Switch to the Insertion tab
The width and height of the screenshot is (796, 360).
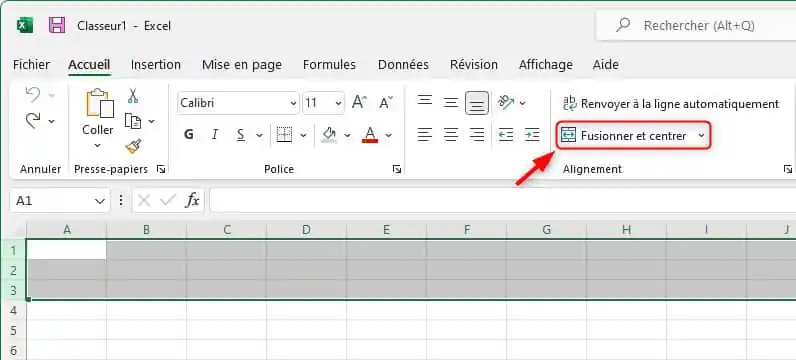click(x=156, y=65)
